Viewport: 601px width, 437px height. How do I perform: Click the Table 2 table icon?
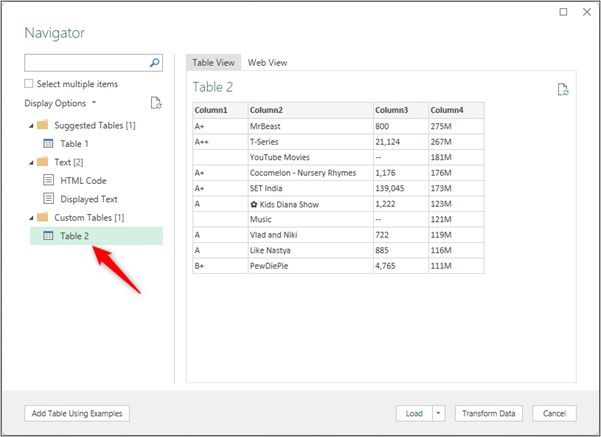(43, 236)
